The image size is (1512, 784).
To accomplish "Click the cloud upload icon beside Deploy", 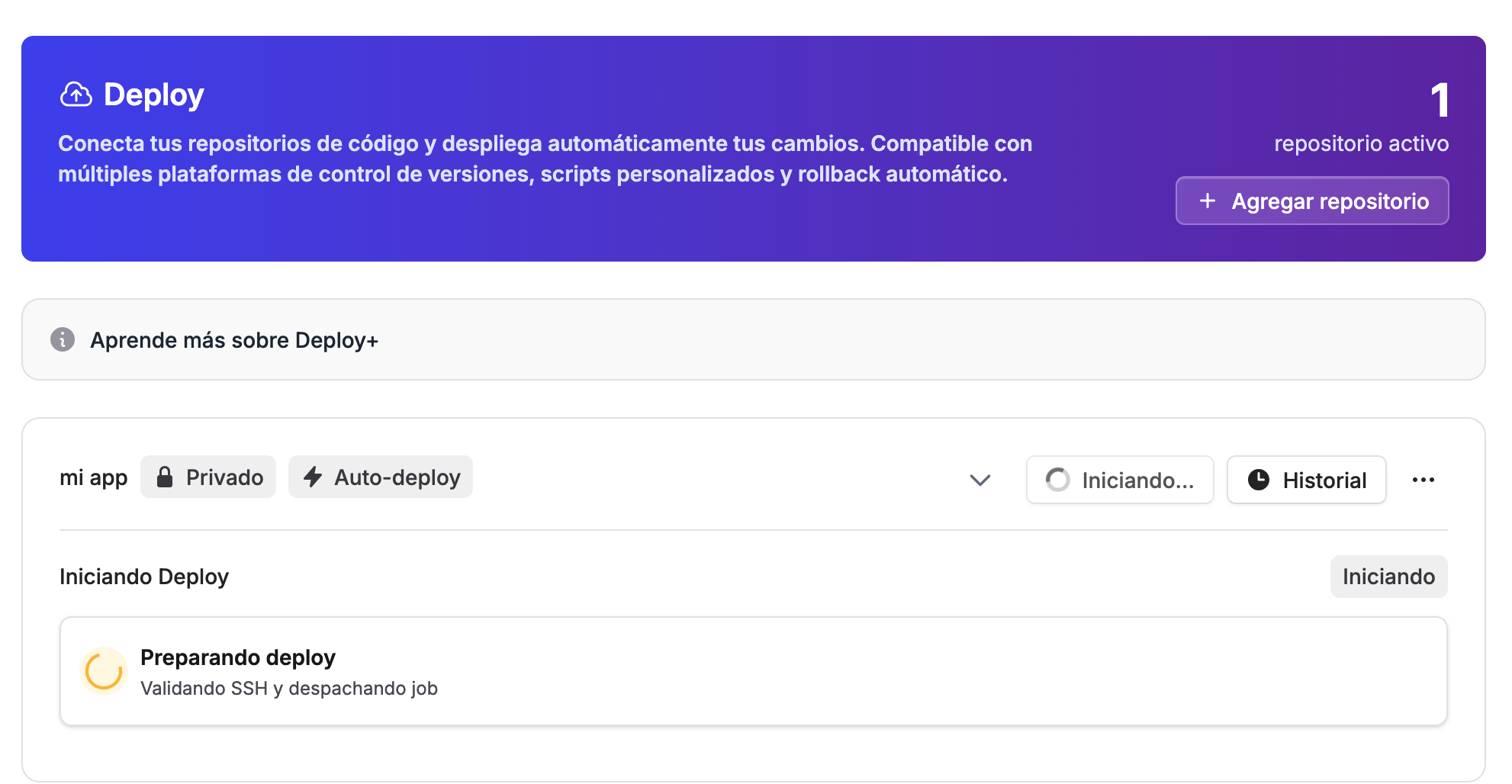I will click(x=76, y=95).
